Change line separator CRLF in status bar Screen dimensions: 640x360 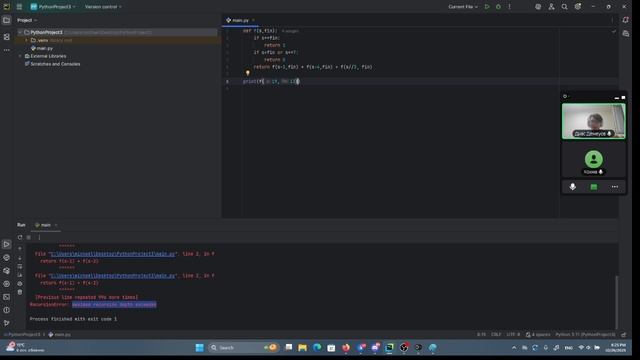pos(496,335)
